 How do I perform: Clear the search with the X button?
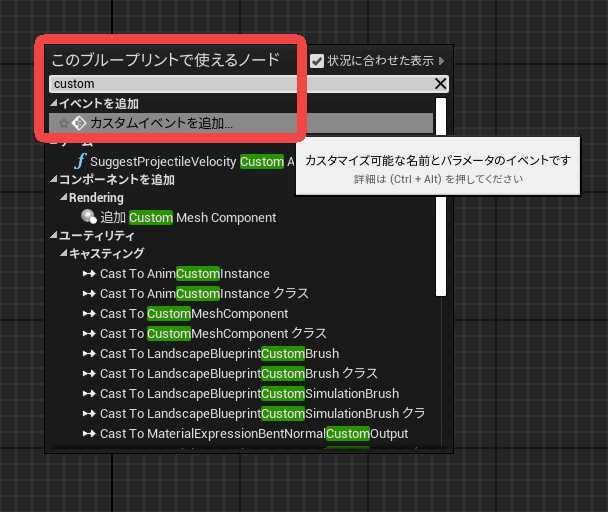(440, 84)
